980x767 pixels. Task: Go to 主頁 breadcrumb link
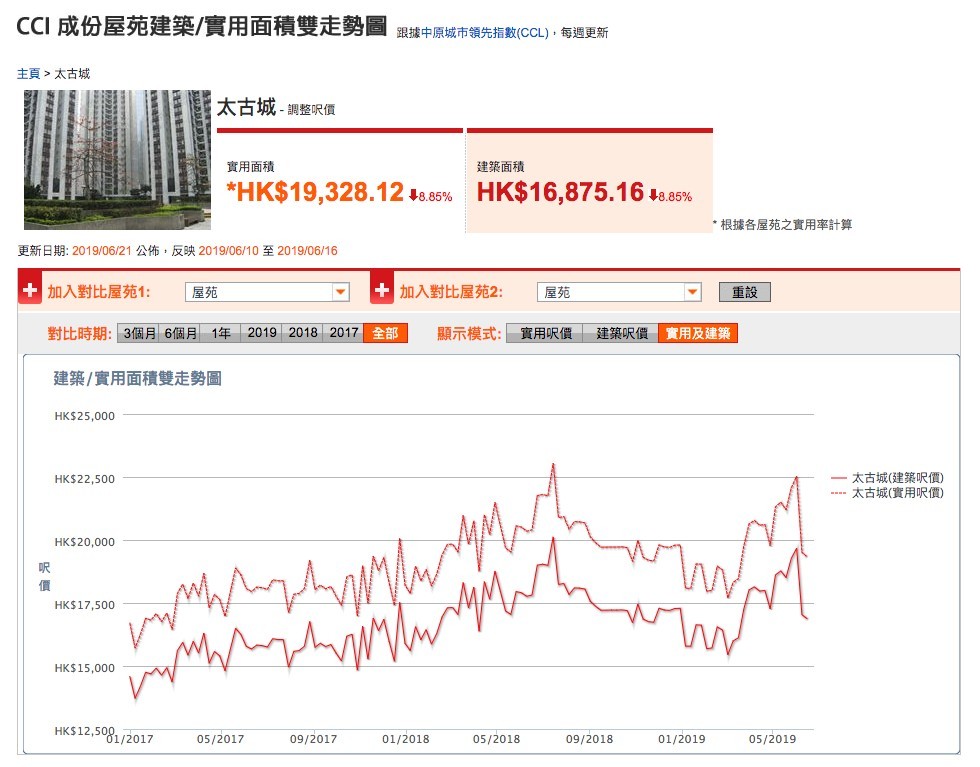pos(28,74)
